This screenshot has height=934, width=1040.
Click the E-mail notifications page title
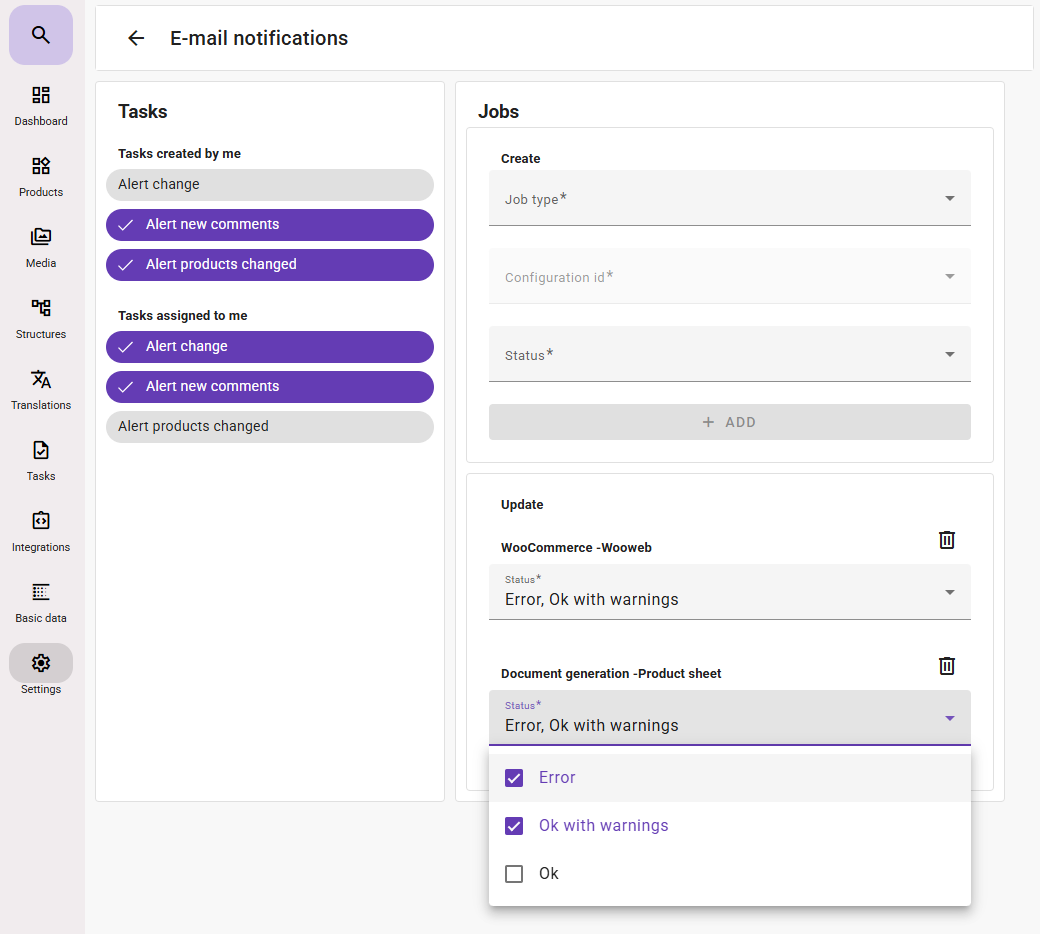[259, 38]
